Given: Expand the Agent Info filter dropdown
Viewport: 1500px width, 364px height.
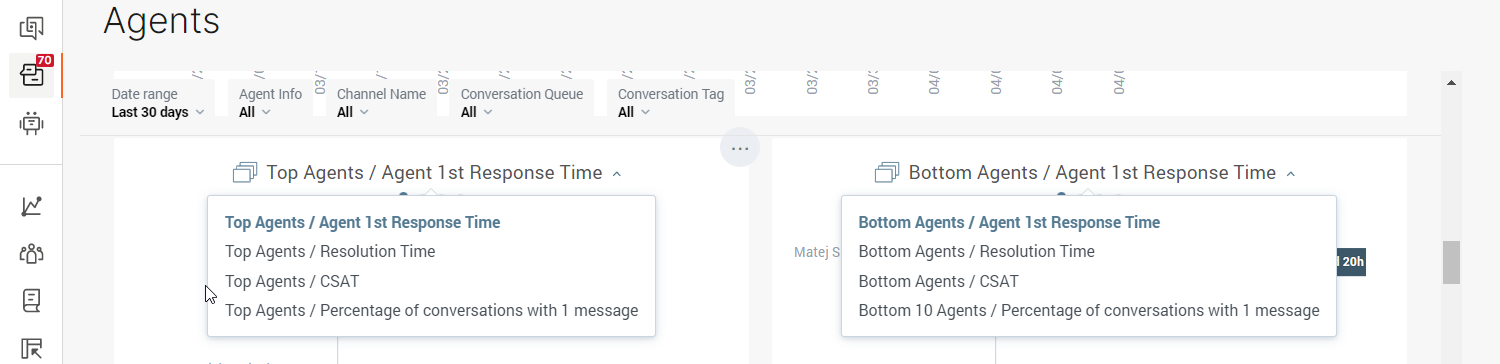Looking at the screenshot, I should (x=270, y=103).
